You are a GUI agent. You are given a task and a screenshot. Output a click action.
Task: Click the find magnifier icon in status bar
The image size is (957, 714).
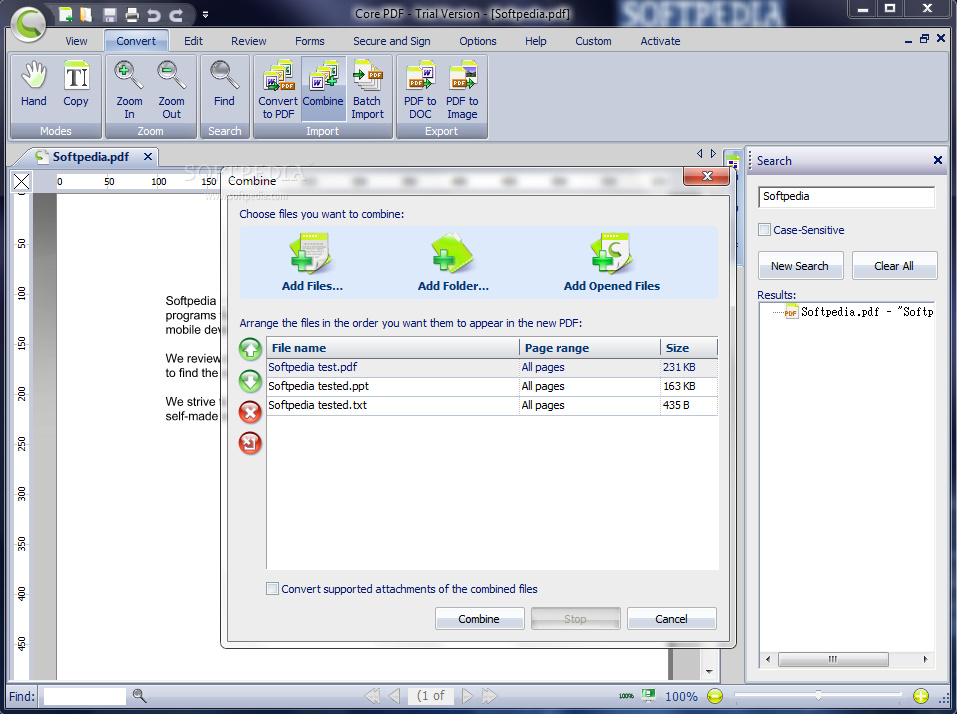point(140,695)
